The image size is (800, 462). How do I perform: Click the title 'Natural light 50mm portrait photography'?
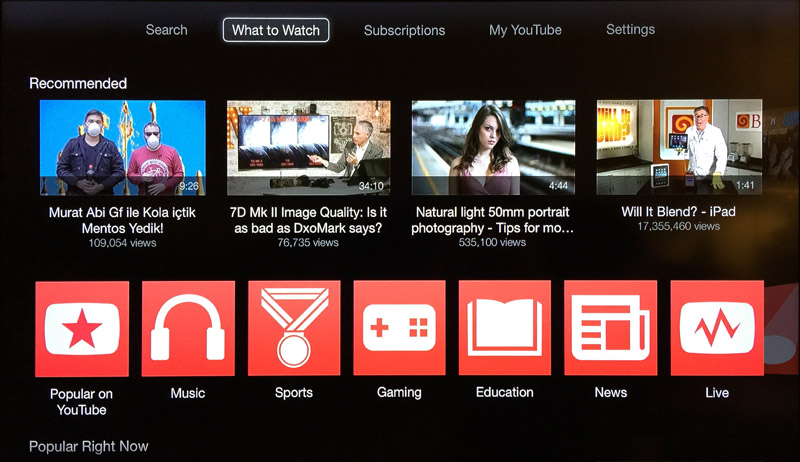492,220
